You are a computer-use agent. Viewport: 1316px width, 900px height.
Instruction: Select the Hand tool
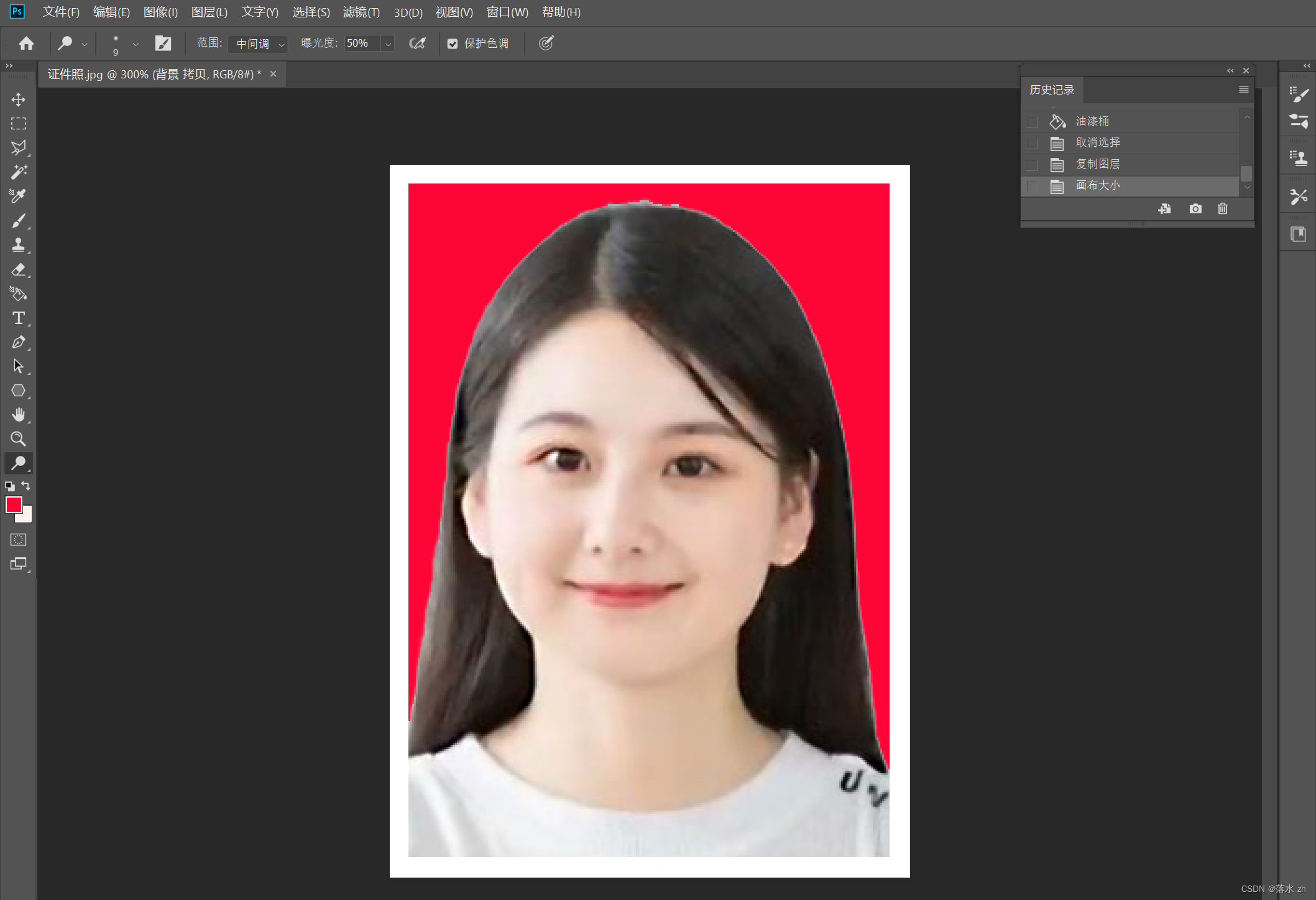(x=18, y=414)
